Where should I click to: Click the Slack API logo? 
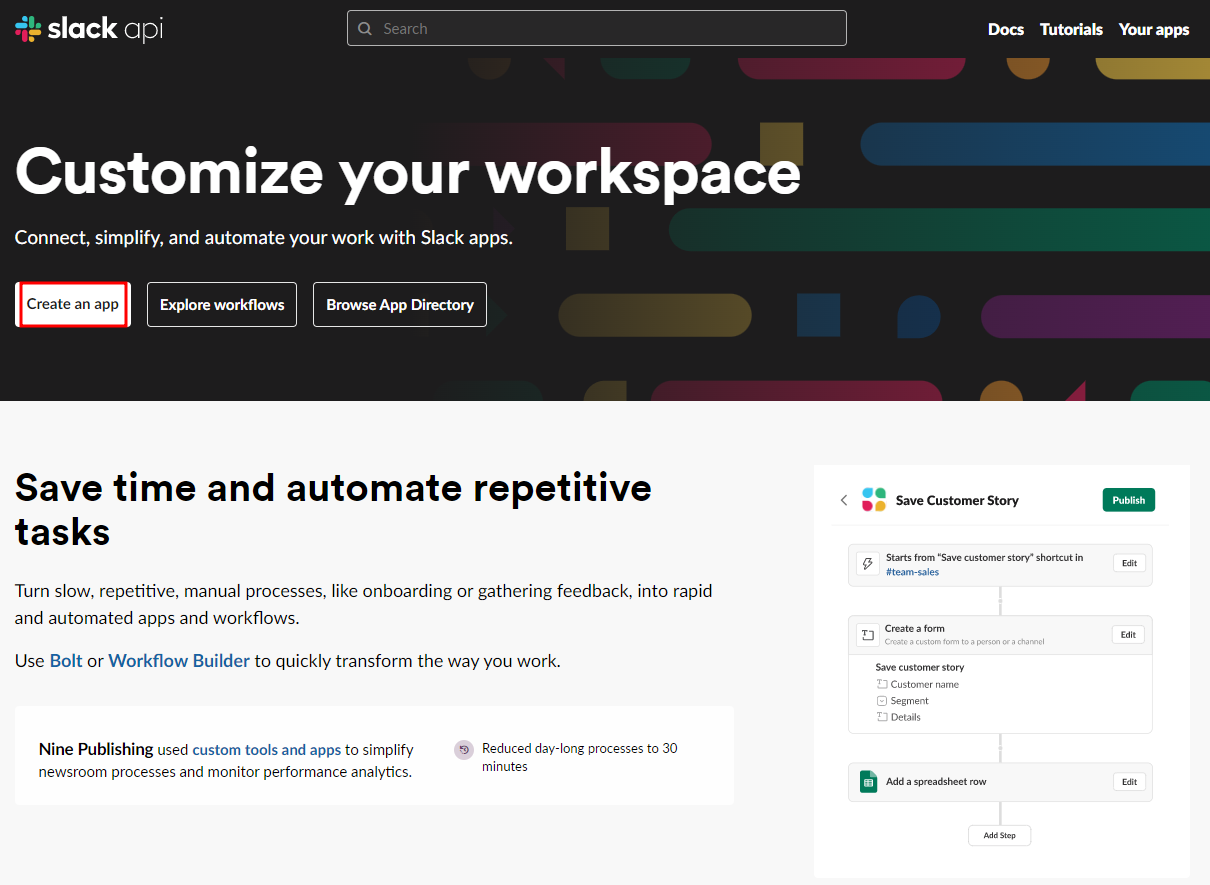coord(89,29)
